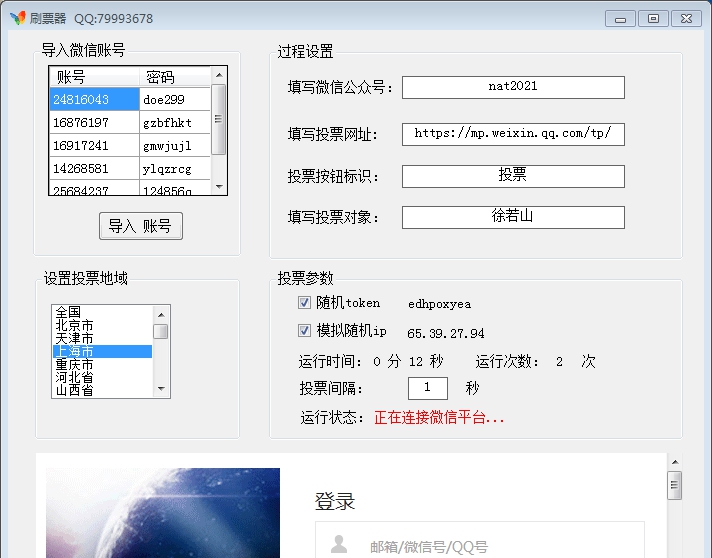Click password cell gmwjujl

pos(175,145)
